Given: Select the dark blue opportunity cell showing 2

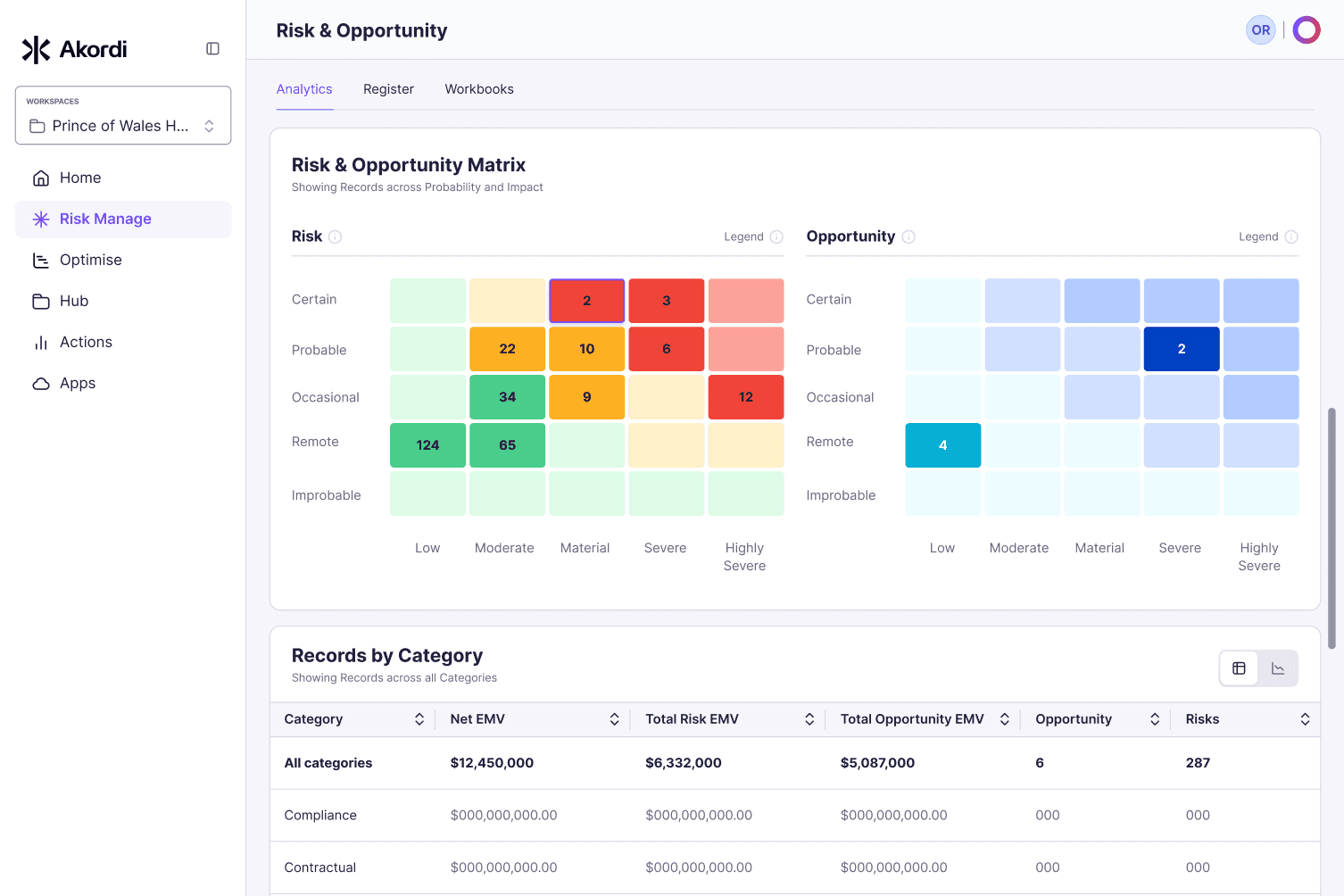Looking at the screenshot, I should pos(1182,349).
